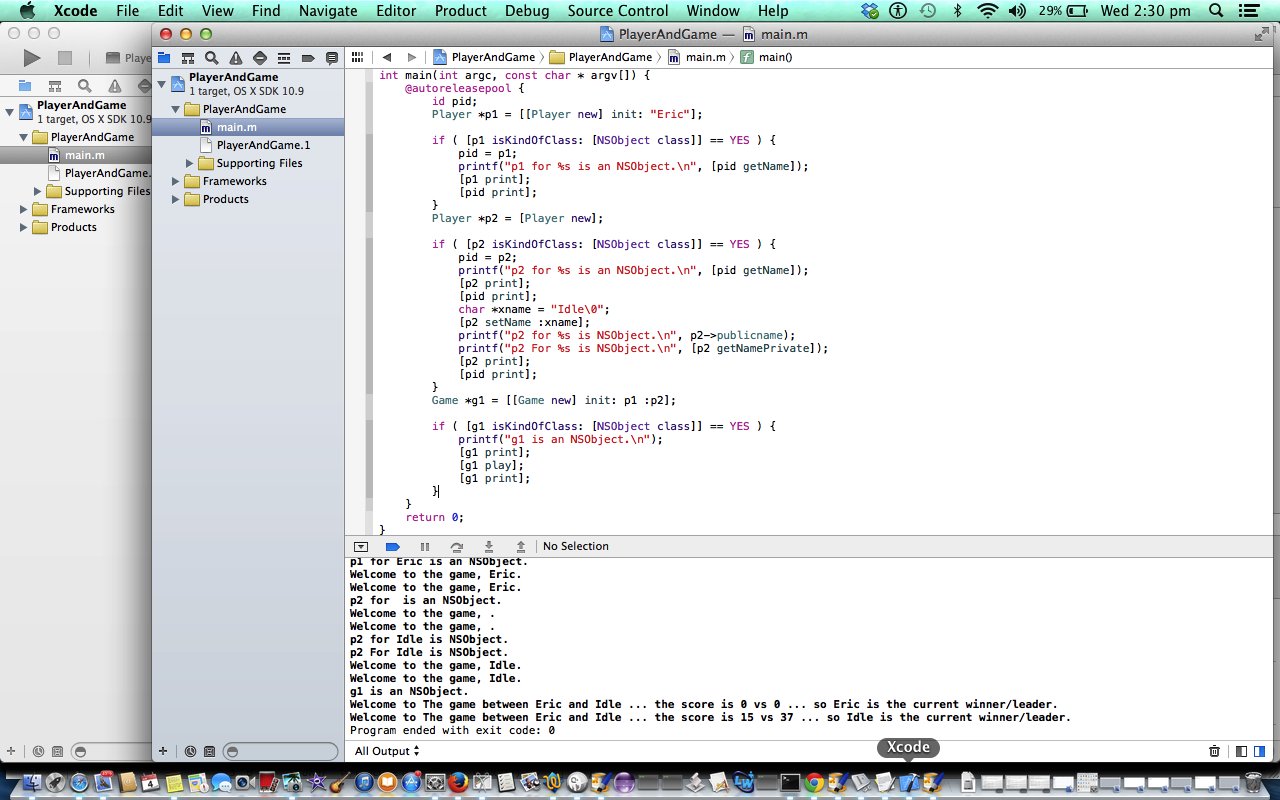This screenshot has height=800, width=1280.
Task: Toggle source-control status filter in front navigator
Action: (x=209, y=751)
